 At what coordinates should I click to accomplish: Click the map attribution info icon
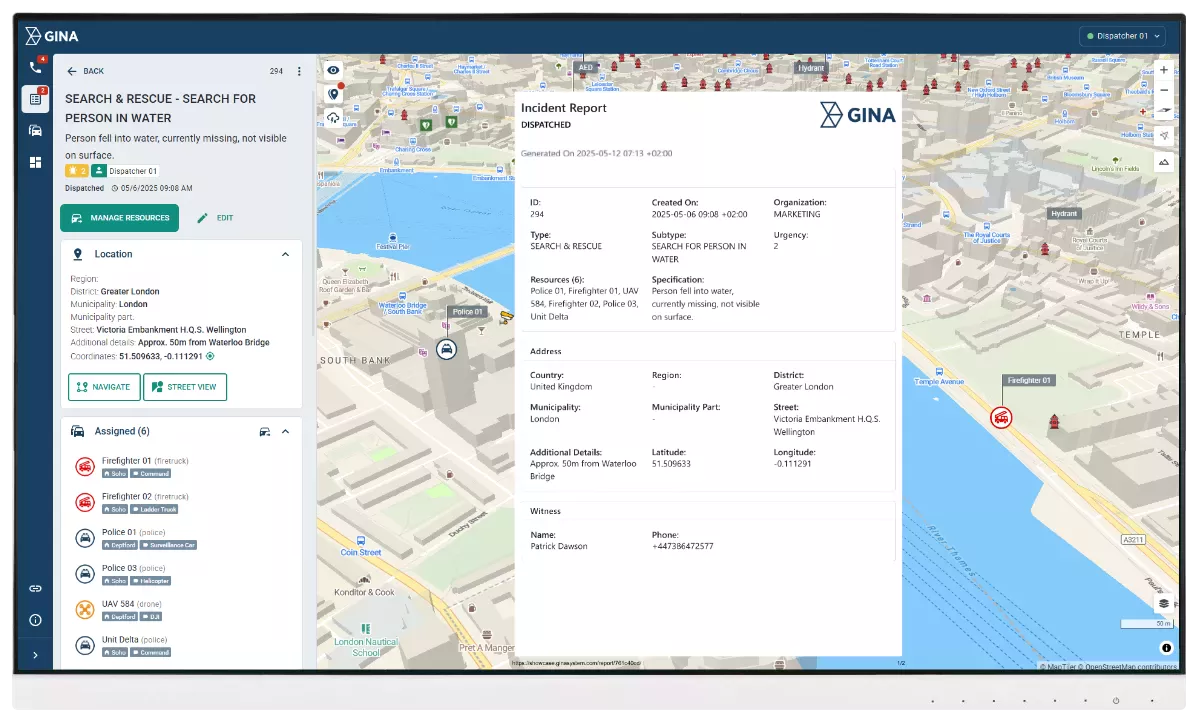click(1166, 648)
